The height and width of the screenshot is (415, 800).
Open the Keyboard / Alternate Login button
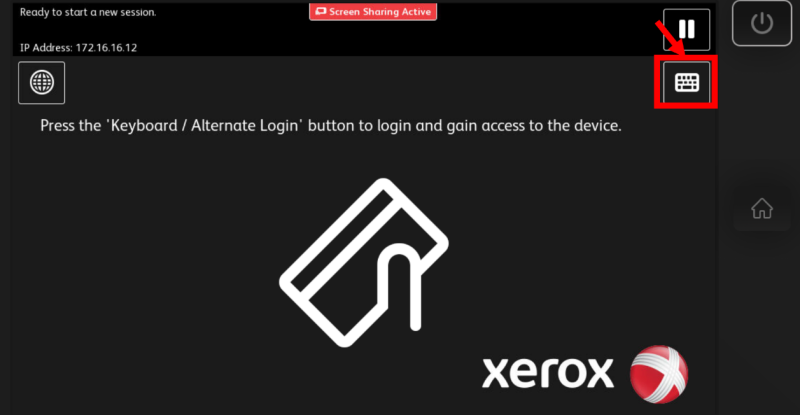tap(686, 82)
